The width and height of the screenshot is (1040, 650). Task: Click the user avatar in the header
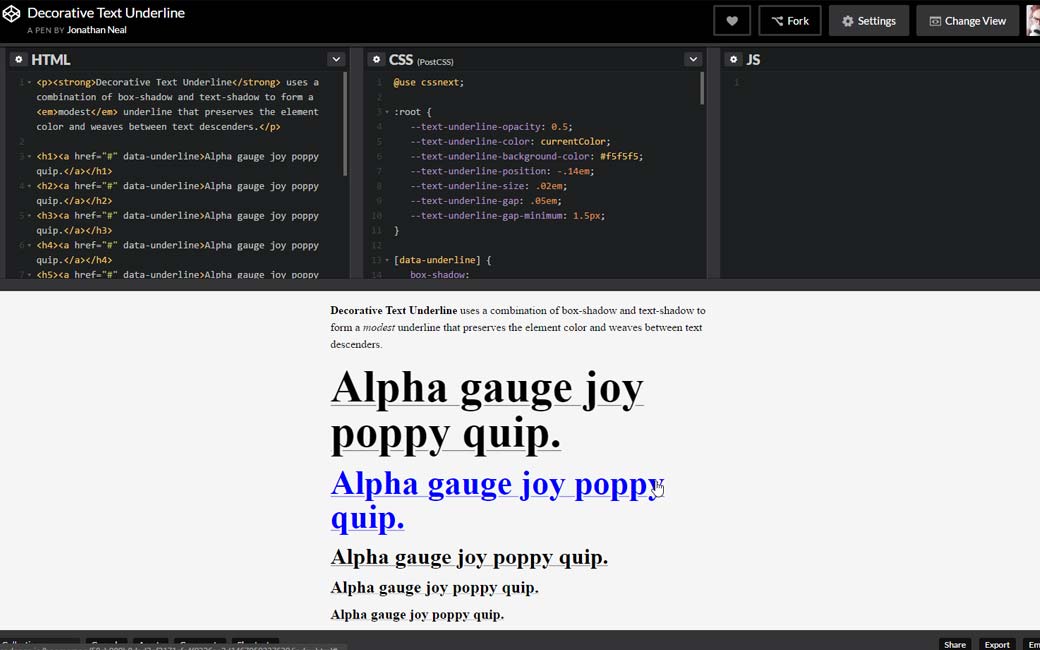pyautogui.click(x=1033, y=21)
